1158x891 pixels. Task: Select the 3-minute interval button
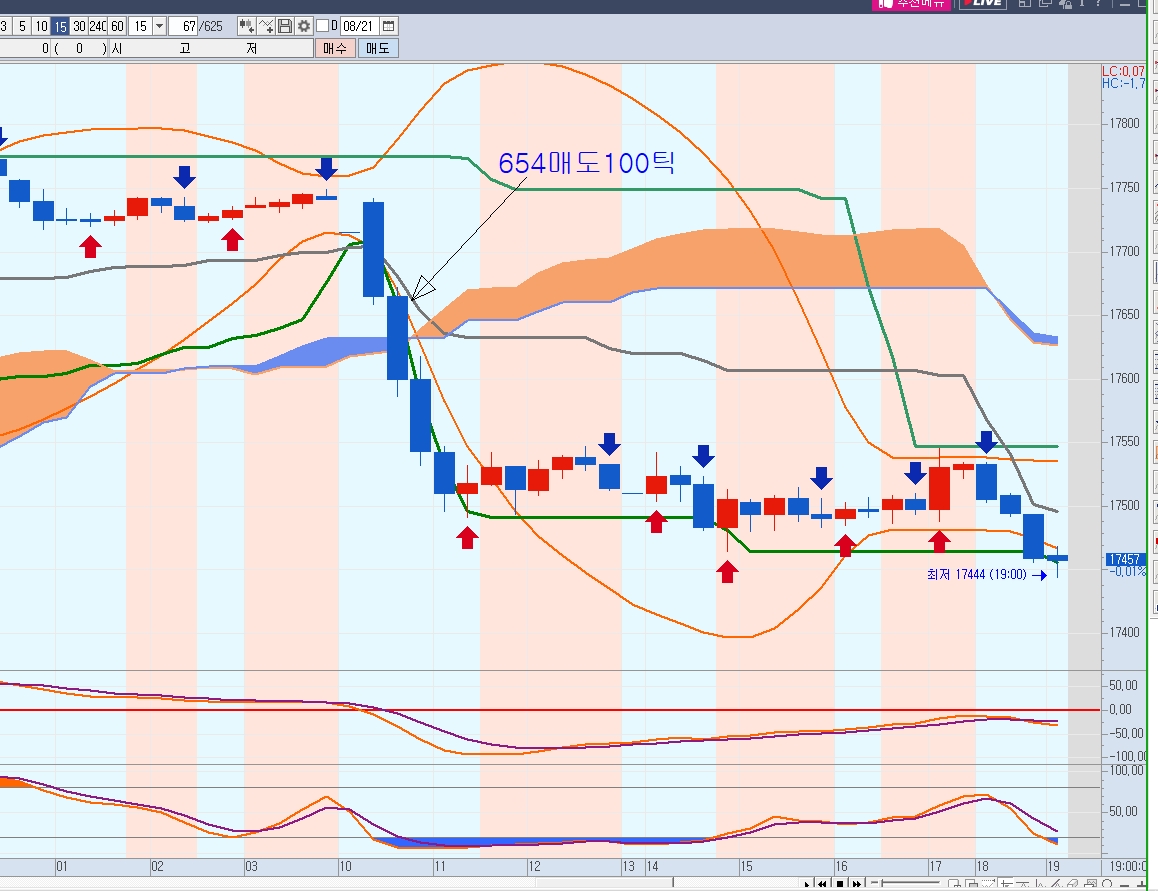click(x=4, y=27)
